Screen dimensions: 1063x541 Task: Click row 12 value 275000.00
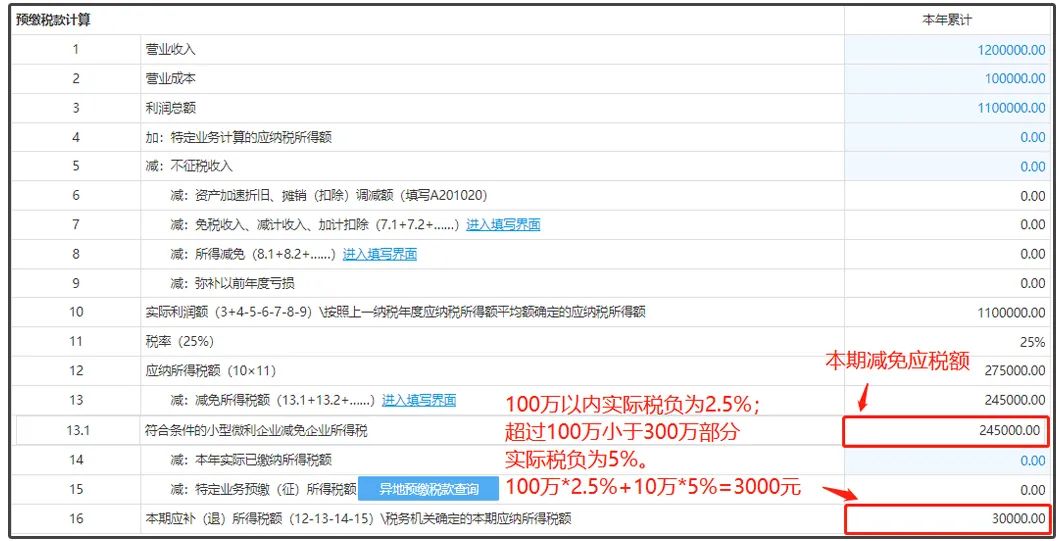pos(1015,371)
